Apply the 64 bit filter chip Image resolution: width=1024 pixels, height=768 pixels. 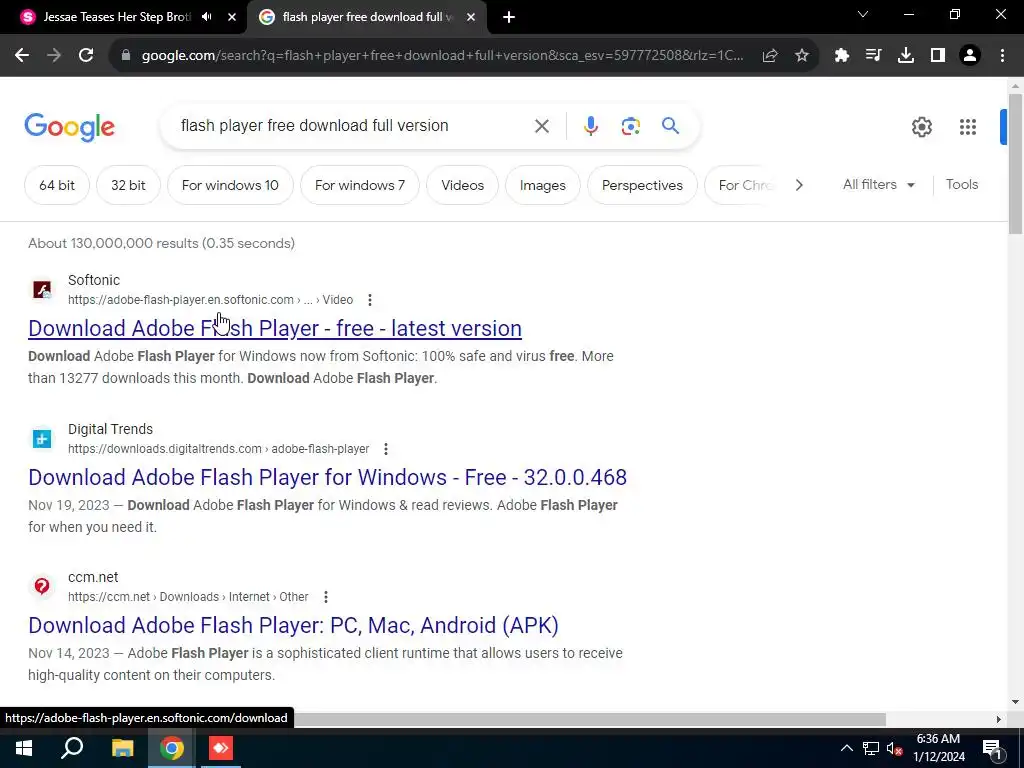click(57, 185)
